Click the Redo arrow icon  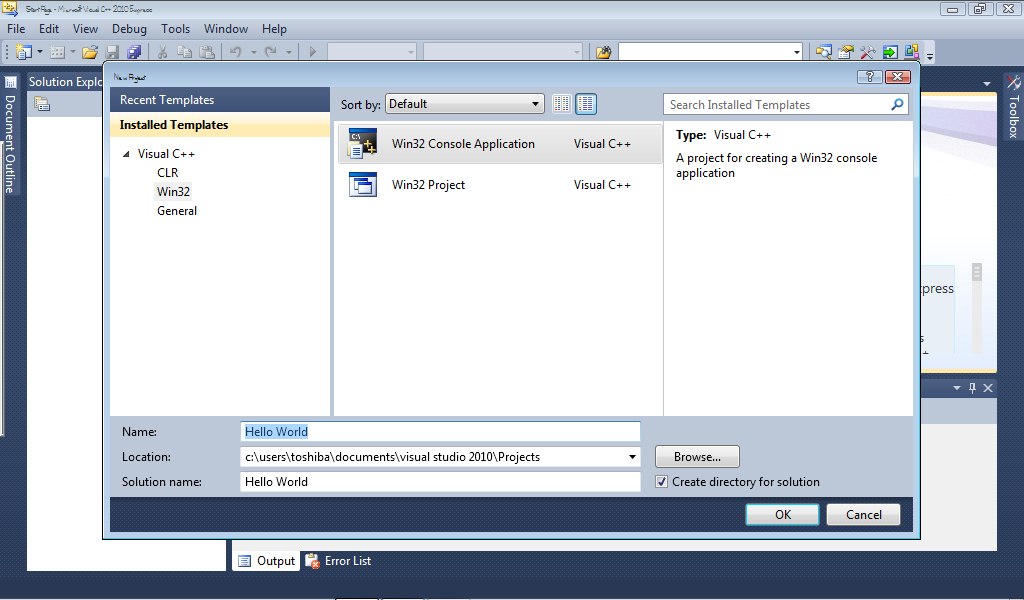click(270, 52)
